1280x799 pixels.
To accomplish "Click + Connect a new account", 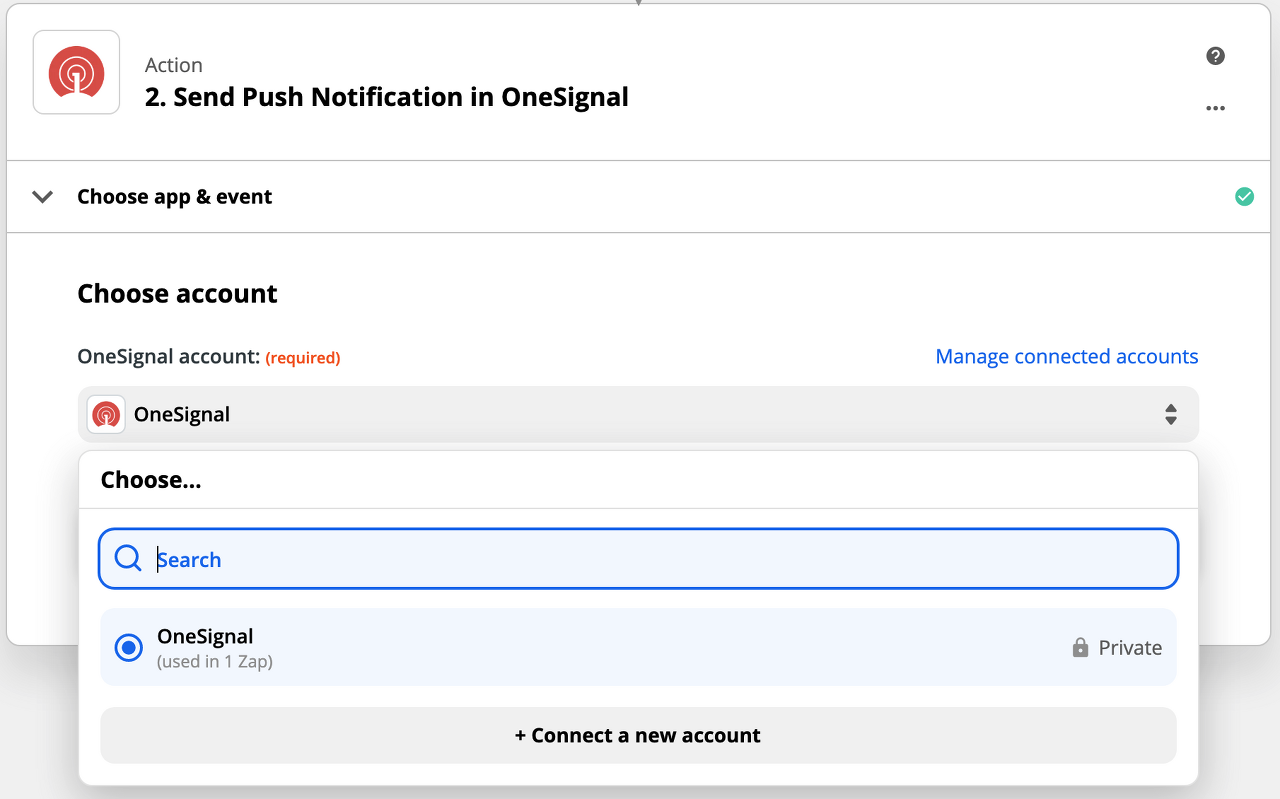I will tap(638, 736).
